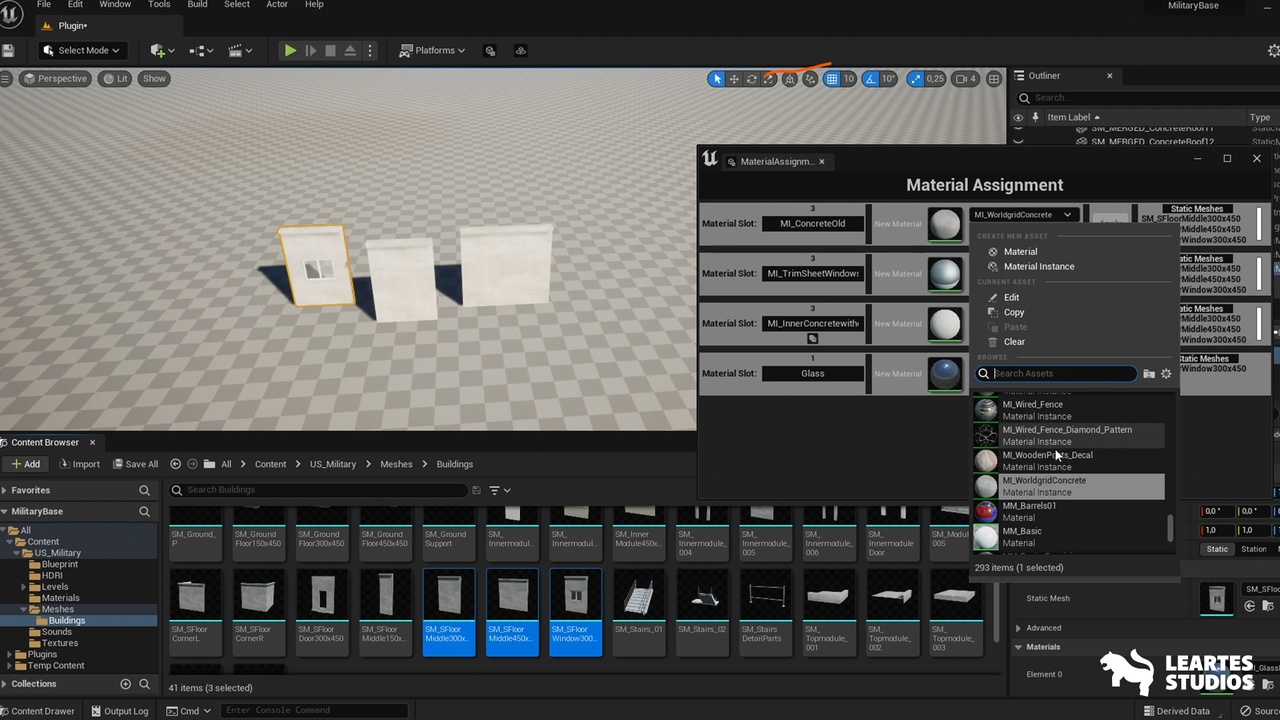Click the Save icon in main toolbar
Screen dimensions: 1280x720
pos(8,50)
